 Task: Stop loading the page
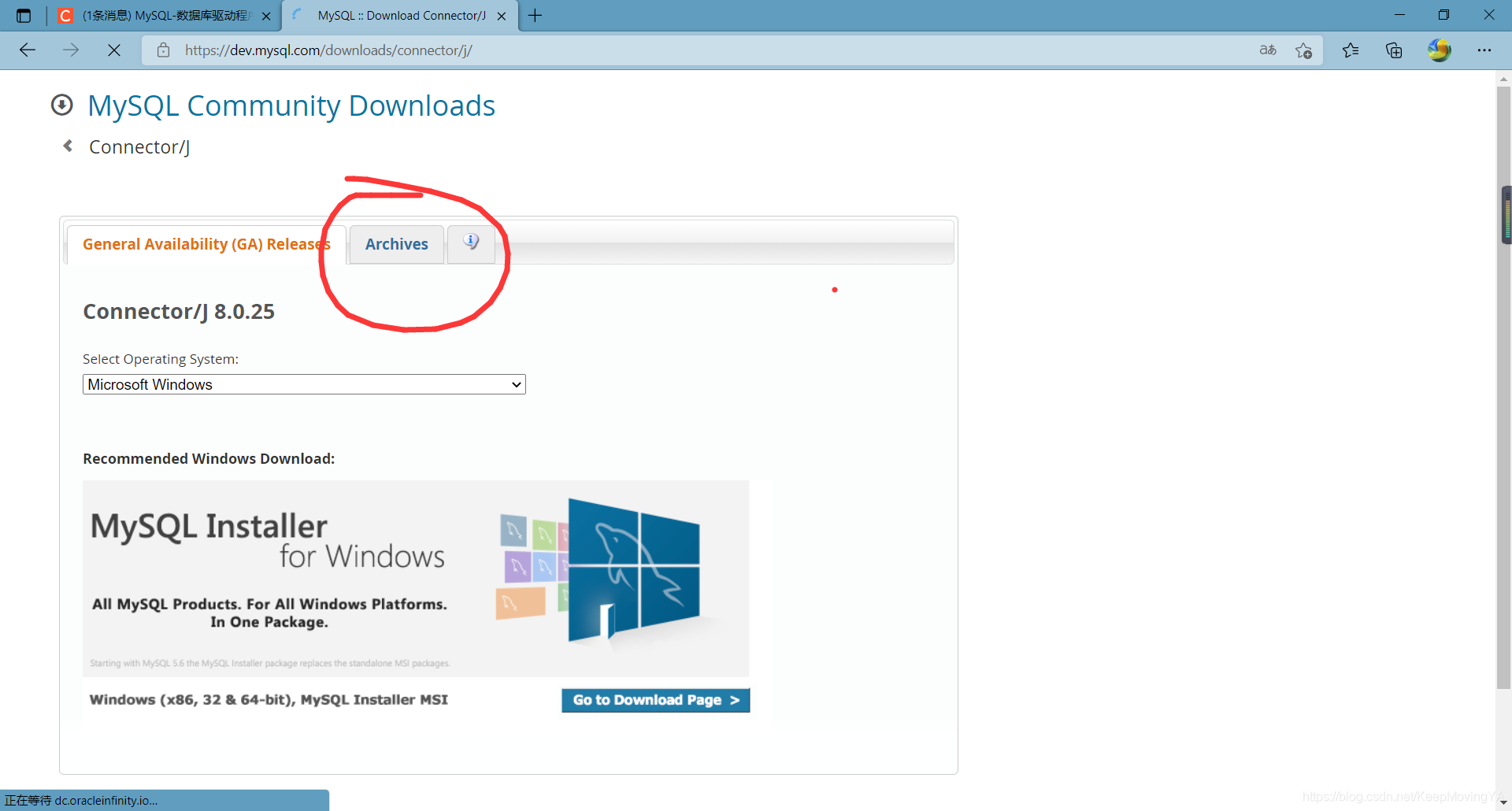114,50
